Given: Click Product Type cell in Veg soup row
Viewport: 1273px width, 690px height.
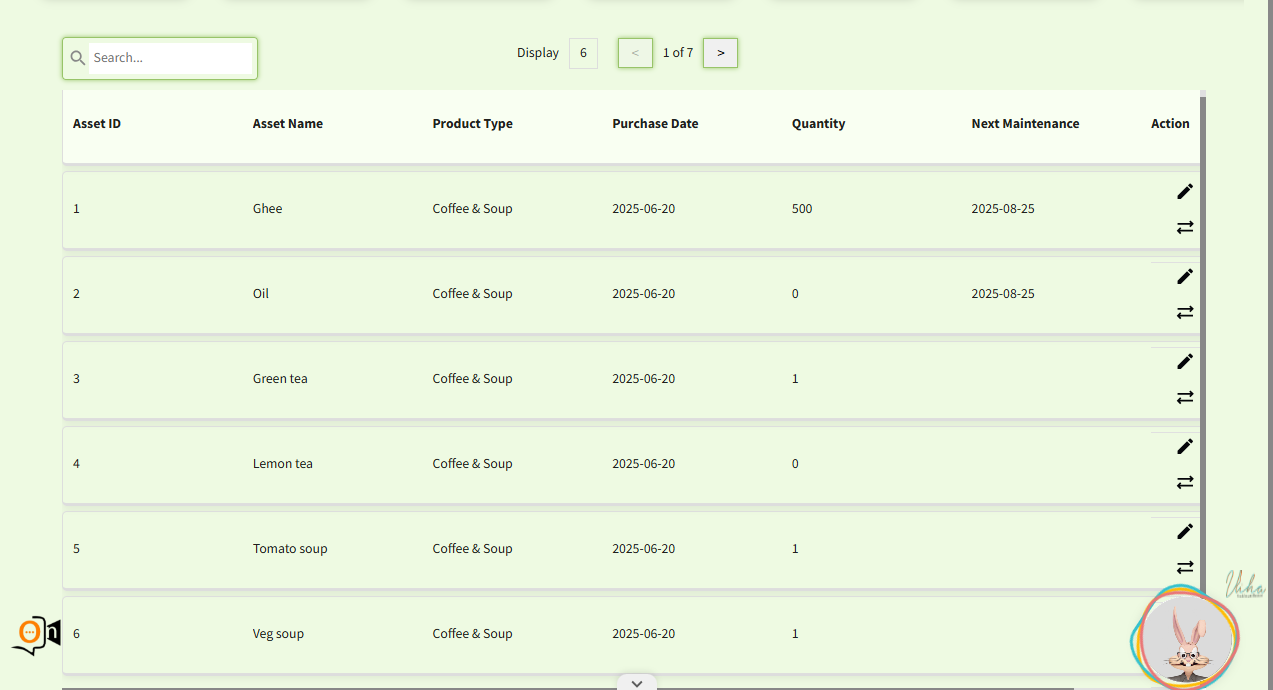Looking at the screenshot, I should click(472, 634).
